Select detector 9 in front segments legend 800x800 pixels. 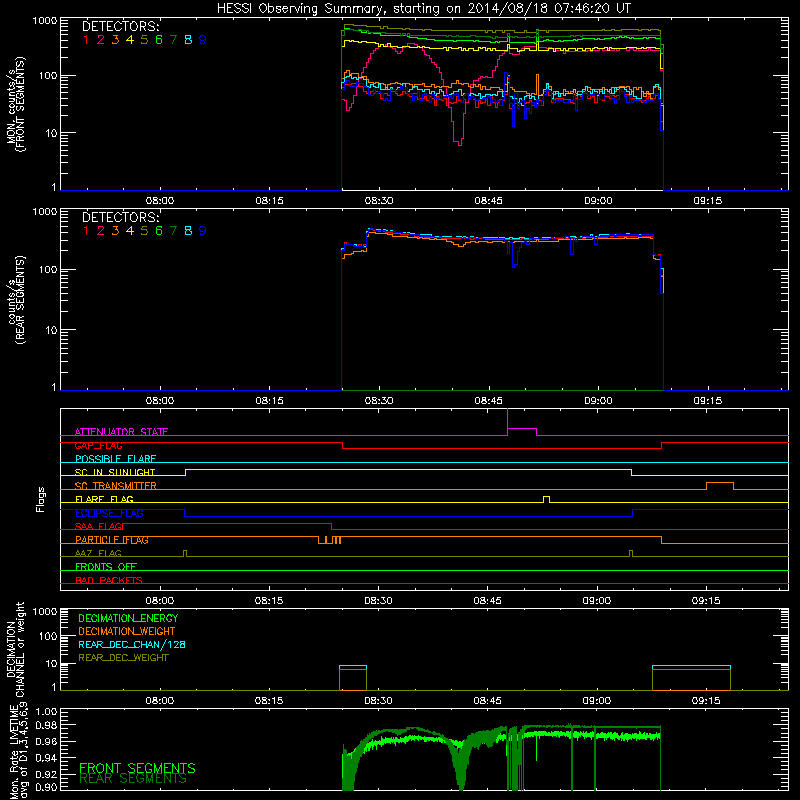[203, 40]
